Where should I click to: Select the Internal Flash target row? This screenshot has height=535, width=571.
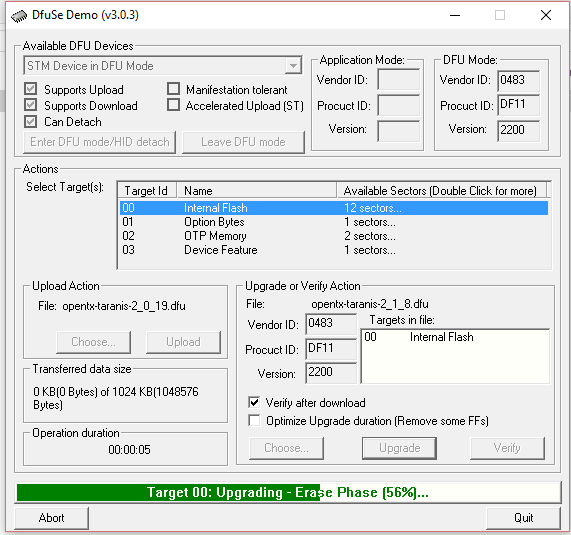334,208
